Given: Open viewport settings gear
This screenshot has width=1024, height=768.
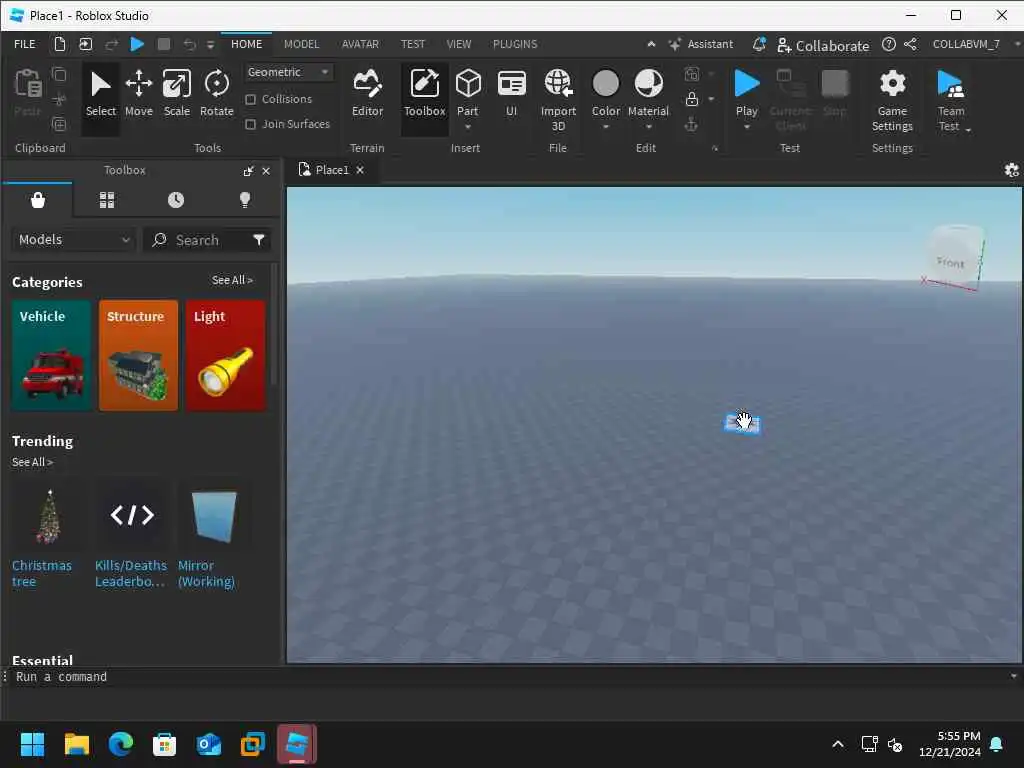Looking at the screenshot, I should [x=1011, y=170].
